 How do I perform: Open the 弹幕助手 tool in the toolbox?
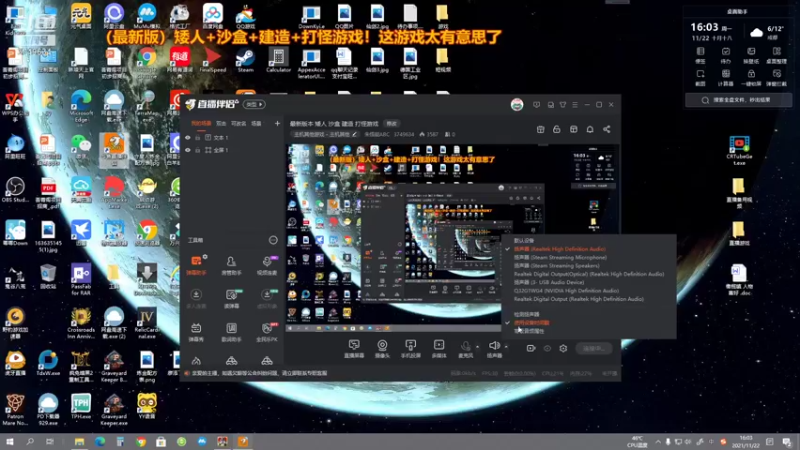coord(196,266)
